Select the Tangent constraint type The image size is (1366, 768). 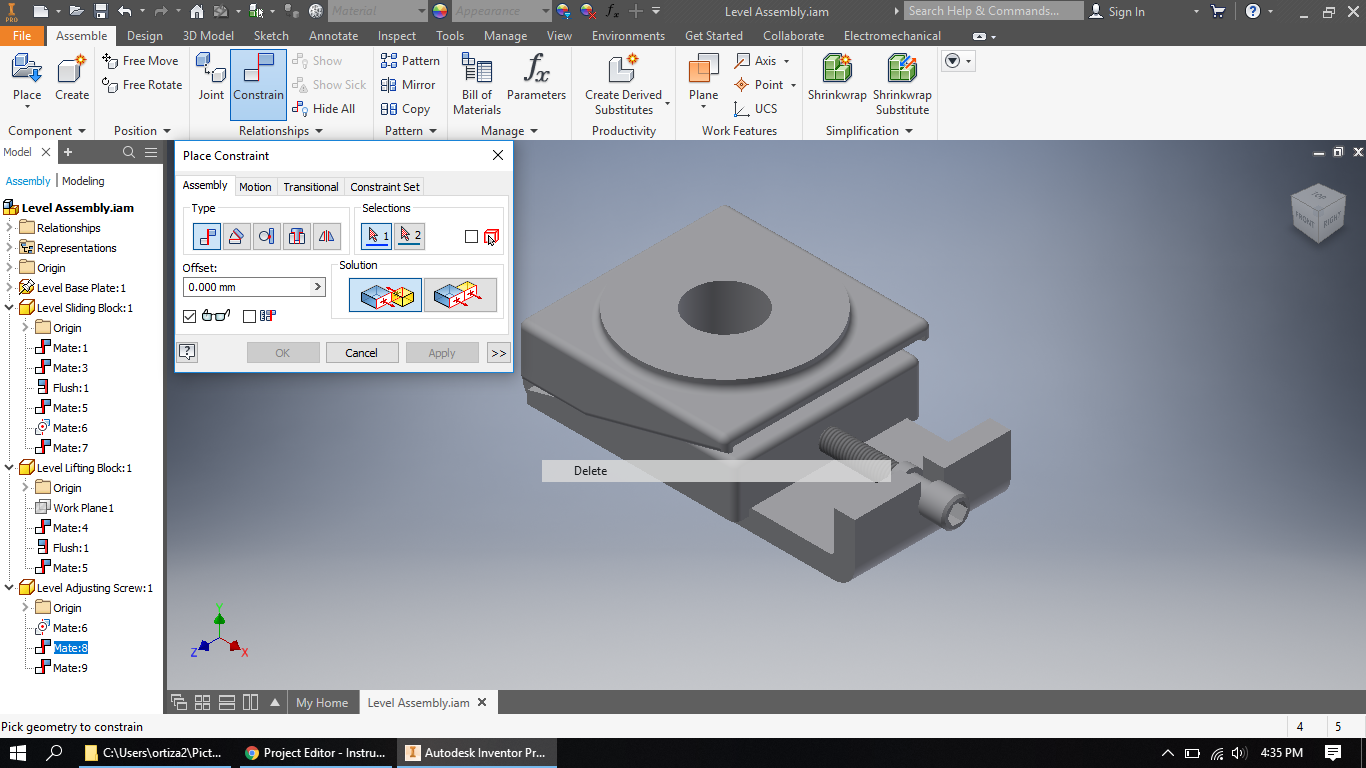265,236
